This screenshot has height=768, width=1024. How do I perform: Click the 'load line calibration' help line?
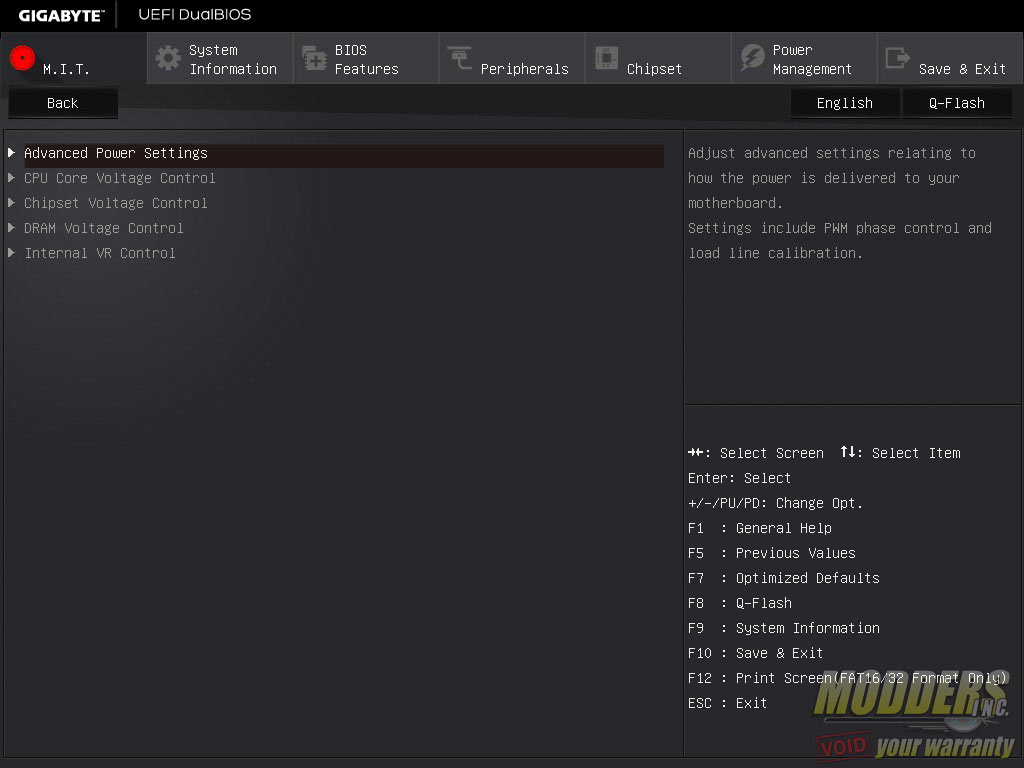click(775, 253)
